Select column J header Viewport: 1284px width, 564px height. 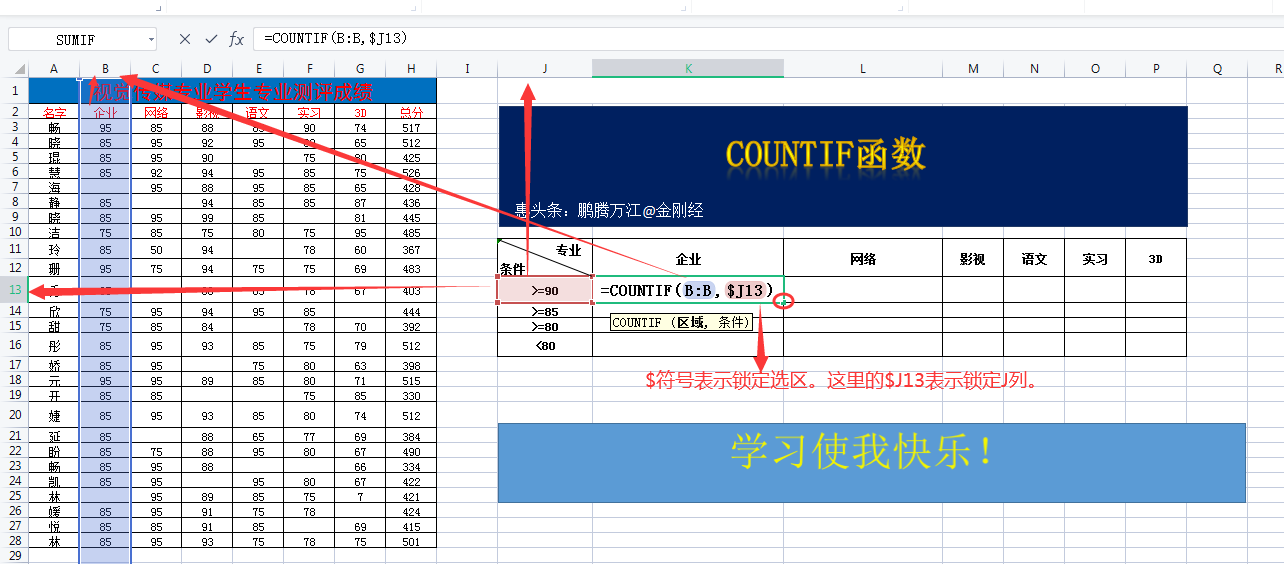tap(545, 69)
